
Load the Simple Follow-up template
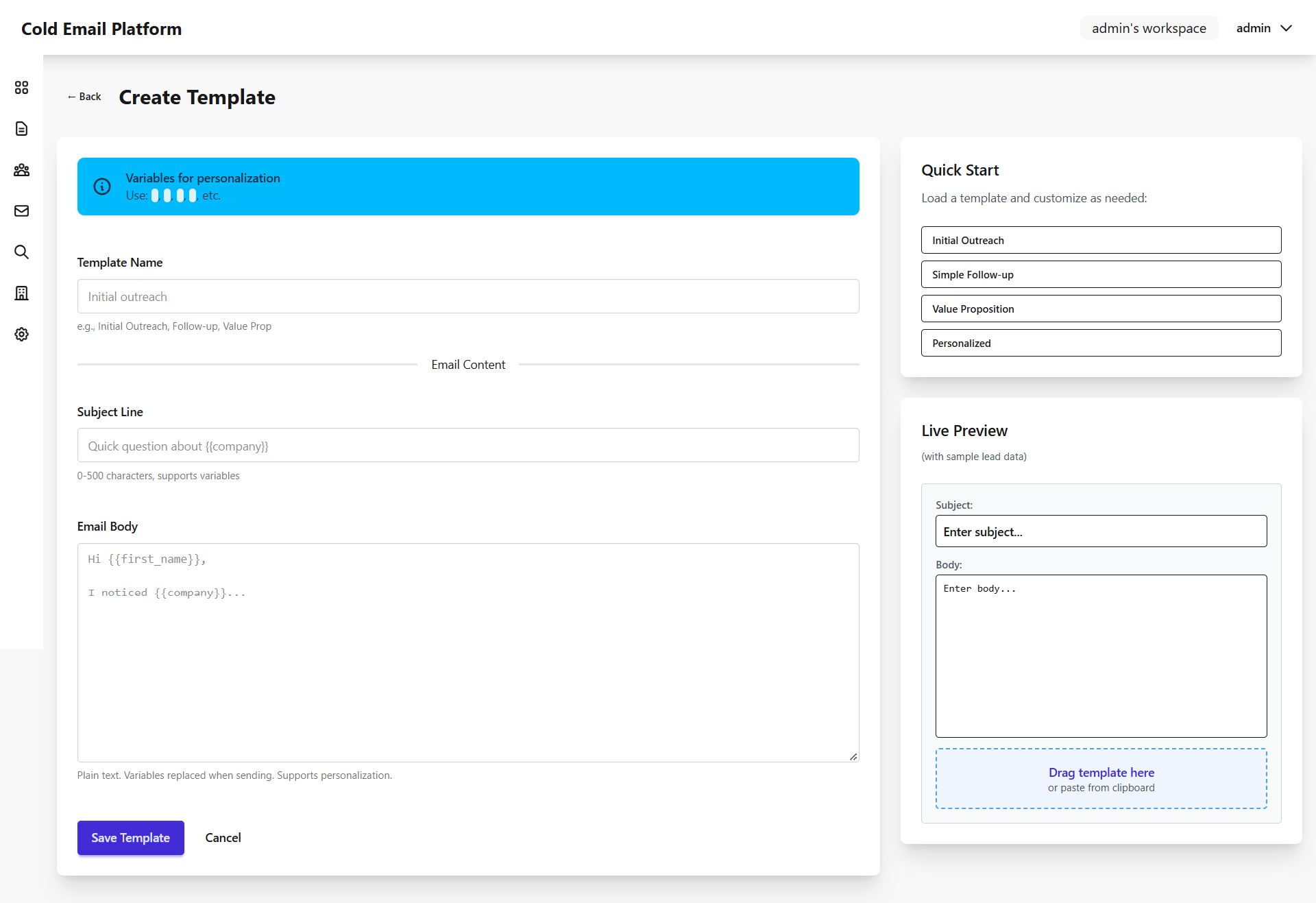[x=1101, y=274]
